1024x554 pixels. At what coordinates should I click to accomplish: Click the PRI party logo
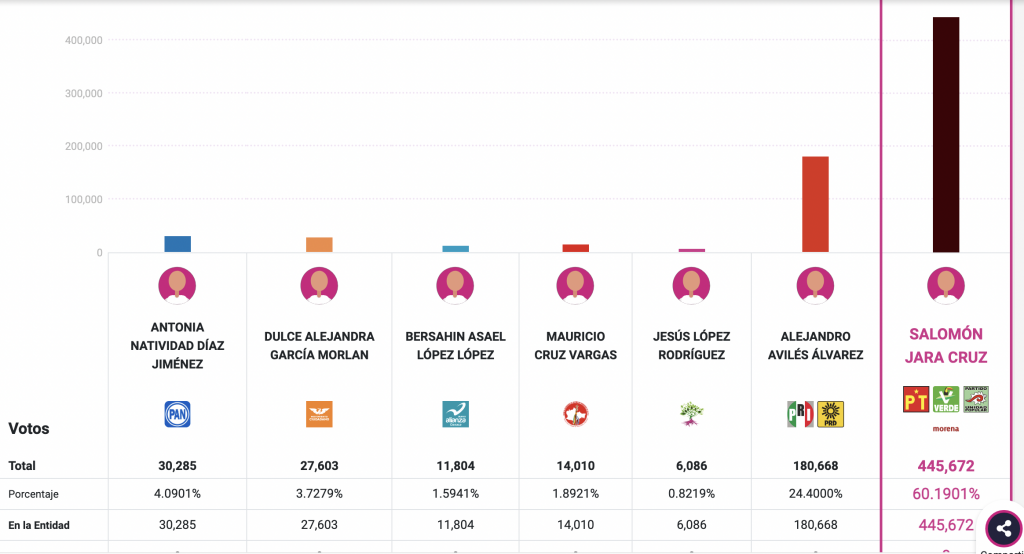tap(800, 414)
